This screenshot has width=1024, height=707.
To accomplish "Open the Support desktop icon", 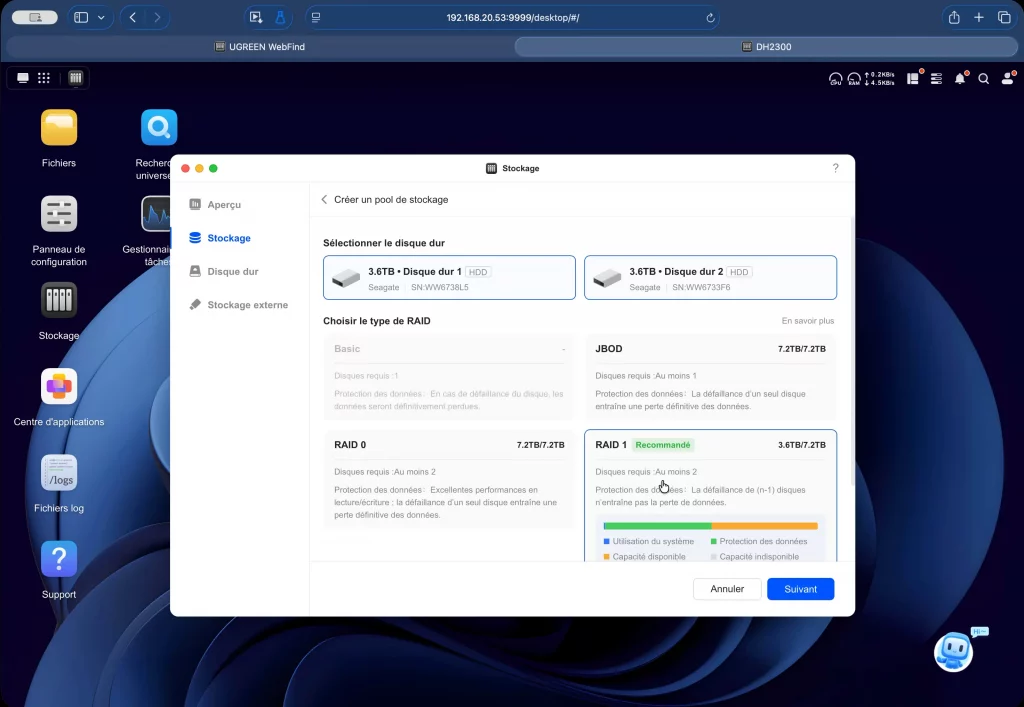I will 59,559.
